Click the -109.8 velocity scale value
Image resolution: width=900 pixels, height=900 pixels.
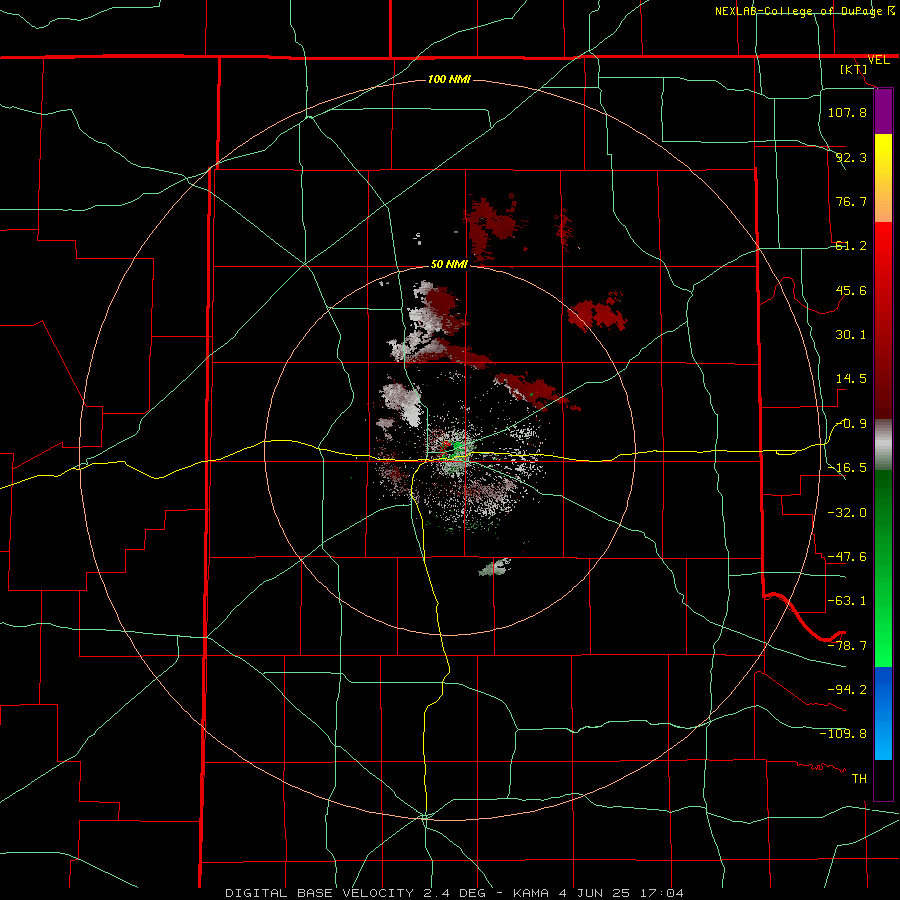(x=843, y=734)
